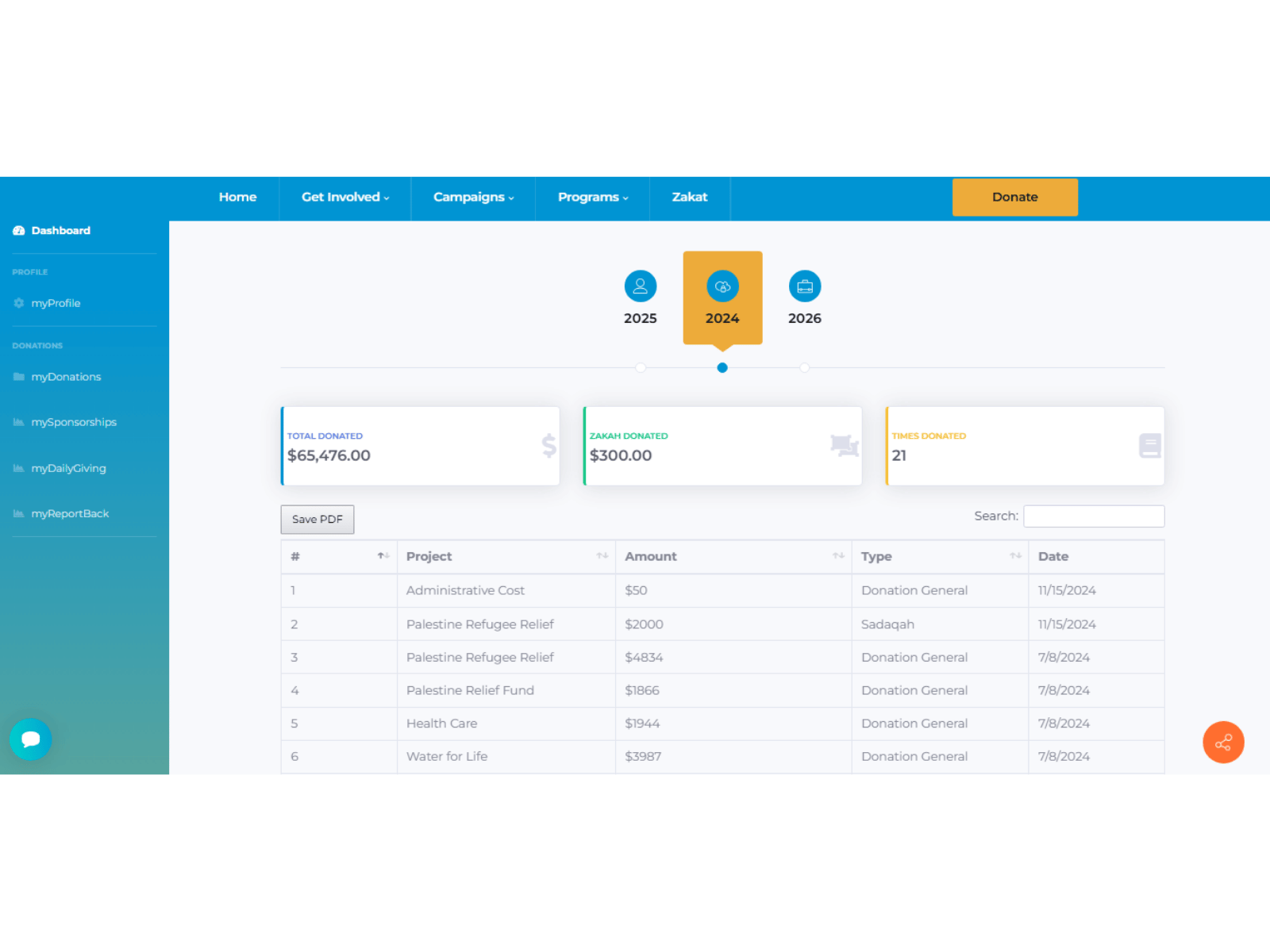This screenshot has width=1270, height=952.
Task: Click the $2000 amount cell
Action: point(733,624)
